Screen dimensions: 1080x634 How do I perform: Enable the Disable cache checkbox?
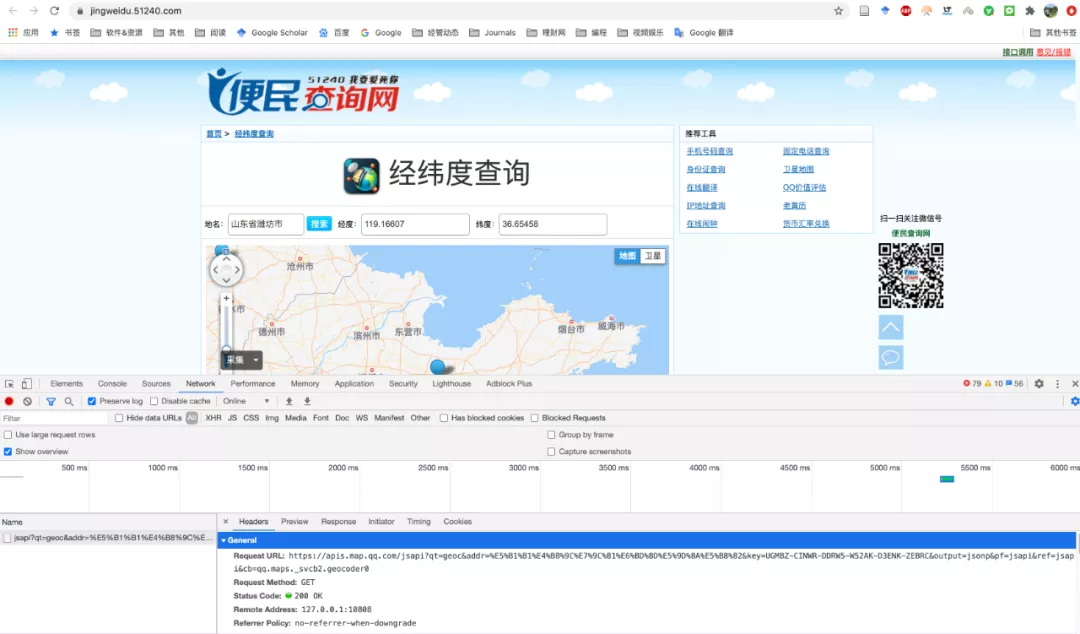pos(154,401)
